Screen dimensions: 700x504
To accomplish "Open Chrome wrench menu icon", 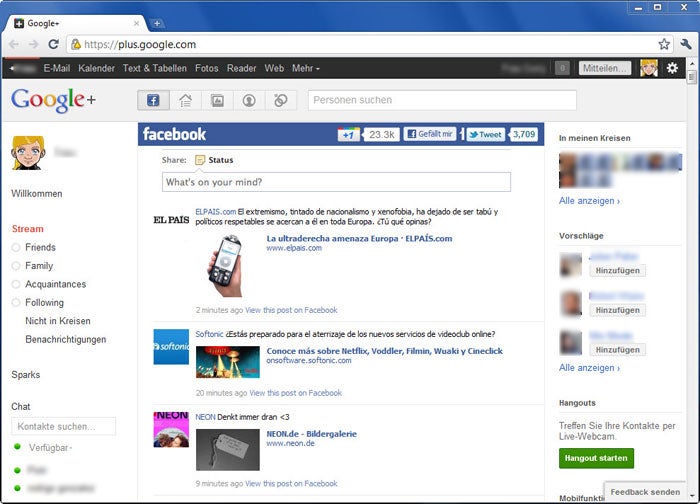I will point(686,44).
